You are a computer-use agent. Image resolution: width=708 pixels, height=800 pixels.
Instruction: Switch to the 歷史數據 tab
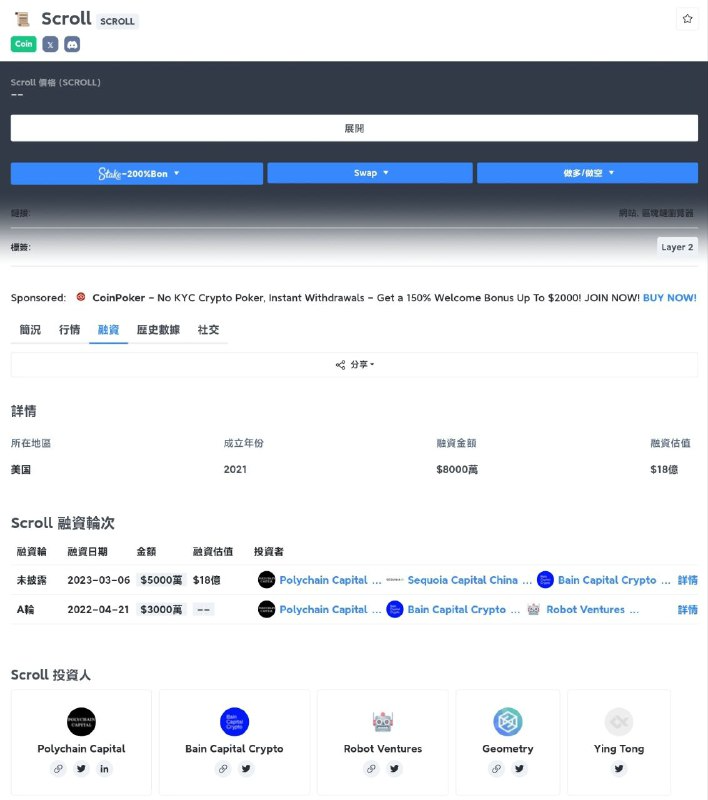158,330
